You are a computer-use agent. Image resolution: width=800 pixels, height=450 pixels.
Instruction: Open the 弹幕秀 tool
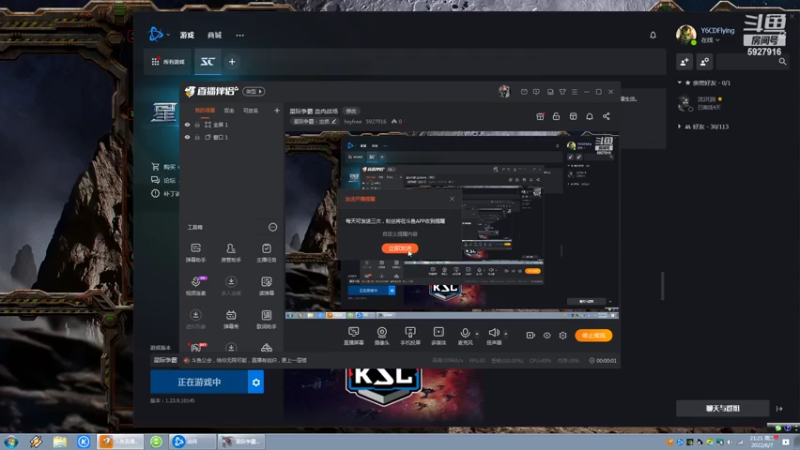[x=231, y=319]
